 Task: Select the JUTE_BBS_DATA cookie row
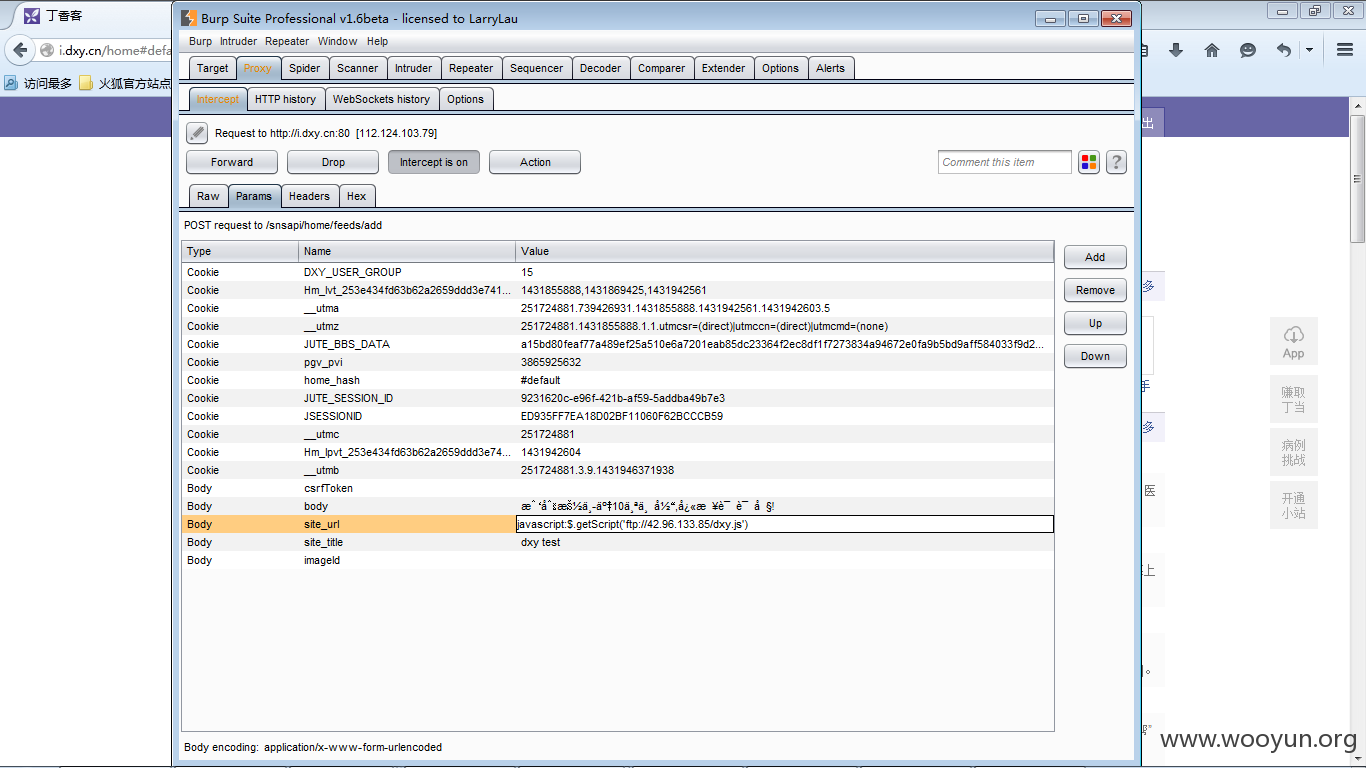(618, 344)
